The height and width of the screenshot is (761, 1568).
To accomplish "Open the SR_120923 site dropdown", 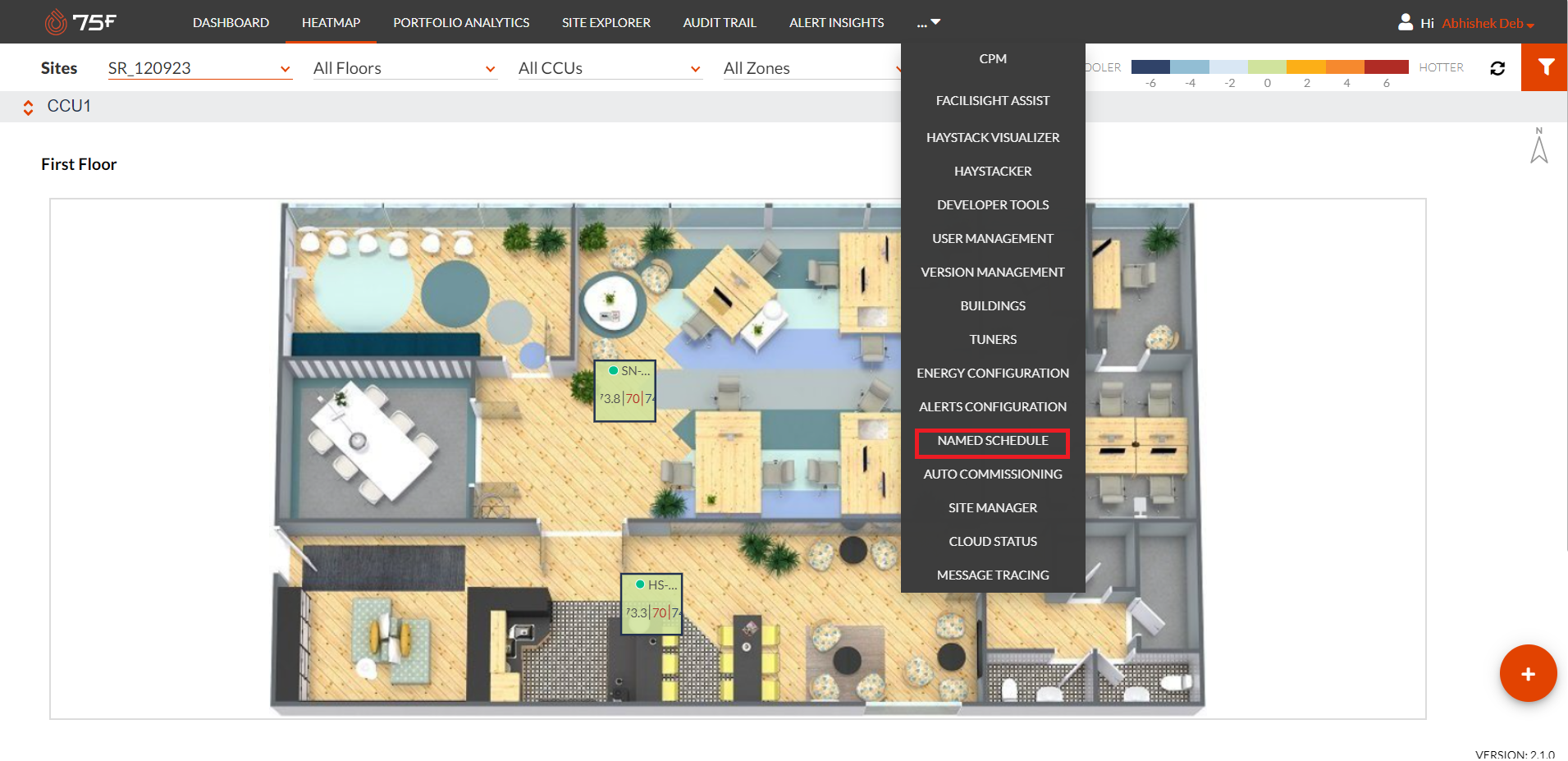I will [x=199, y=68].
